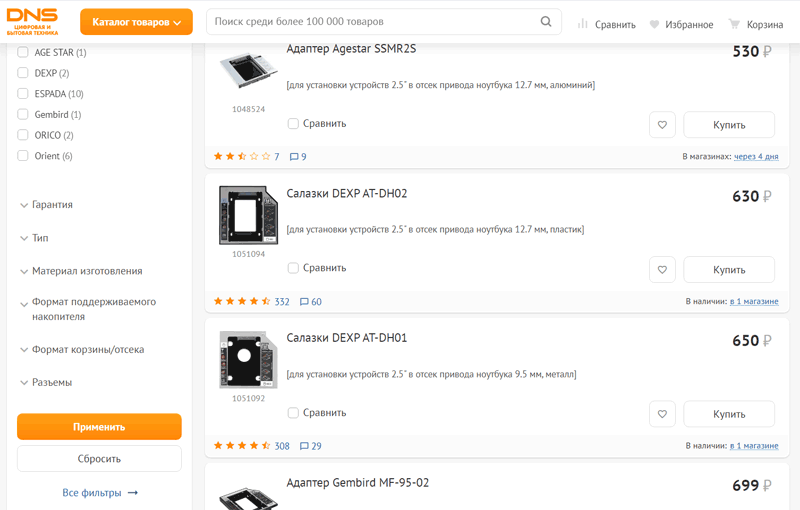800x510 pixels.
Task: Click the 630 ₽ price
Action: 752,196
